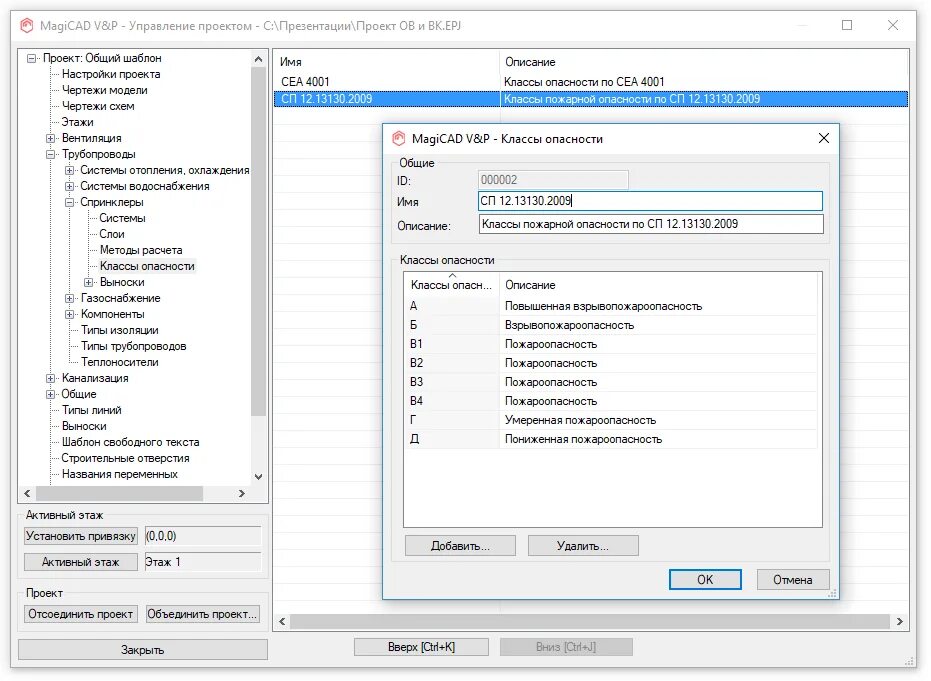931x681 pixels.
Task: Click the Удалить... button in dialog
Action: (583, 546)
